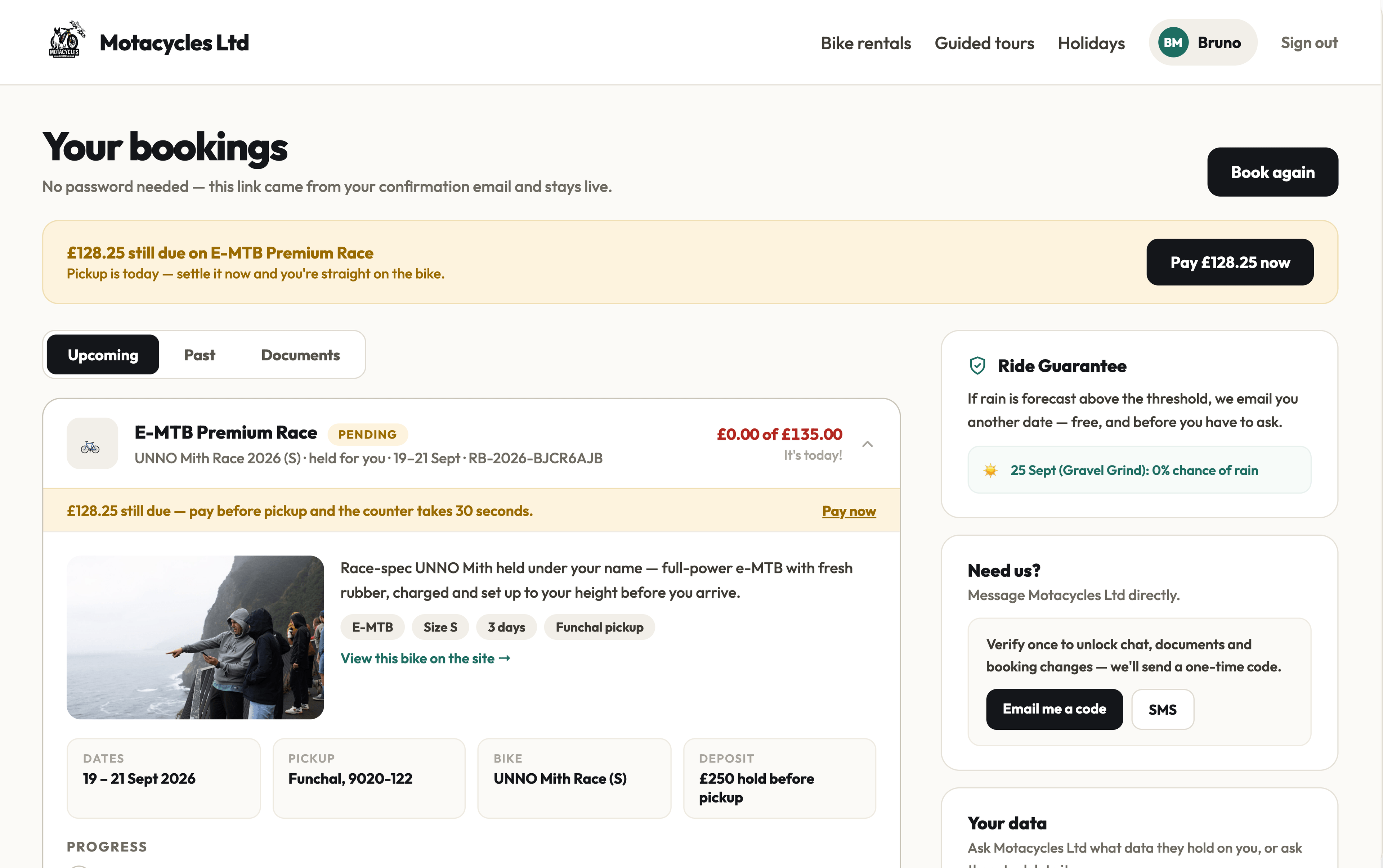Click 25 Sept Gravel Grind forecast
This screenshot has width=1383, height=868.
pos(1139,469)
